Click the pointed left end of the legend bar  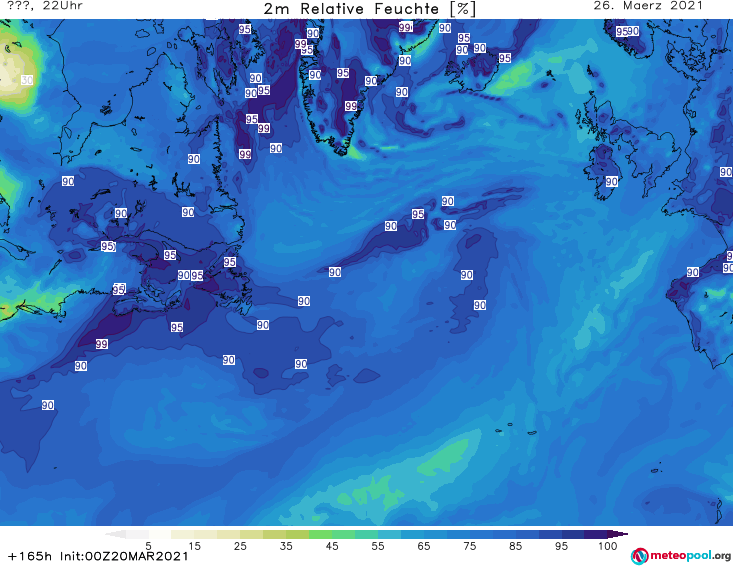click(115, 534)
